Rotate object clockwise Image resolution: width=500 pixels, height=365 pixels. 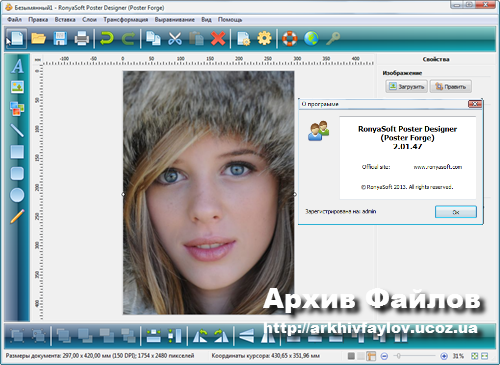[221, 336]
